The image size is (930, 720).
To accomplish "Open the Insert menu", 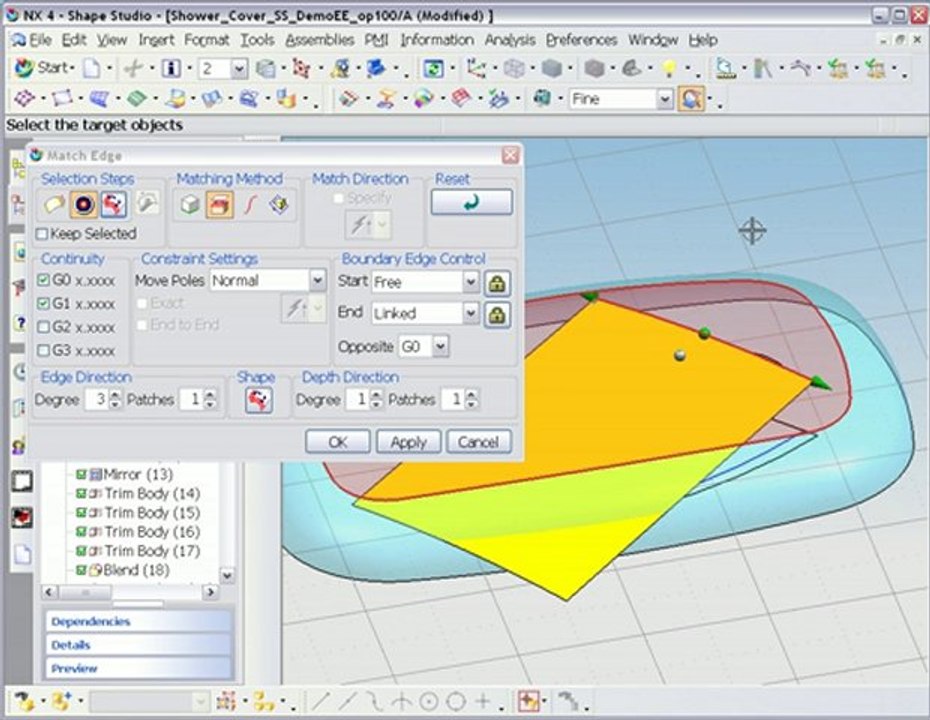I will pos(156,40).
